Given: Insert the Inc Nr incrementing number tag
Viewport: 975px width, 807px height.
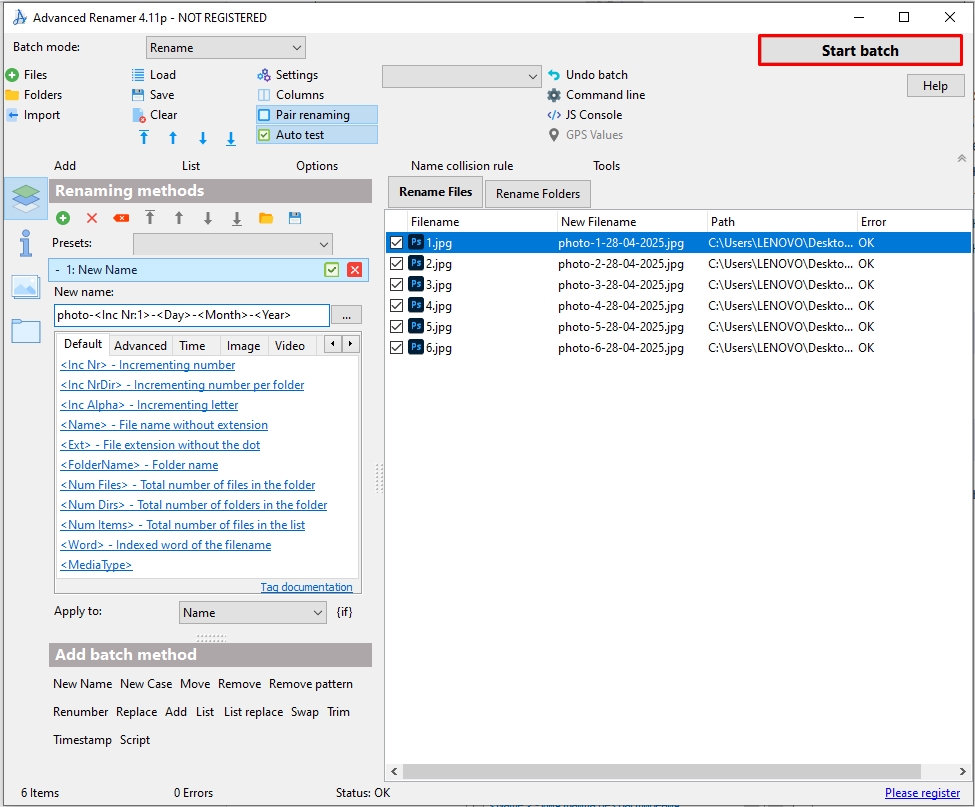Looking at the screenshot, I should tap(147, 365).
